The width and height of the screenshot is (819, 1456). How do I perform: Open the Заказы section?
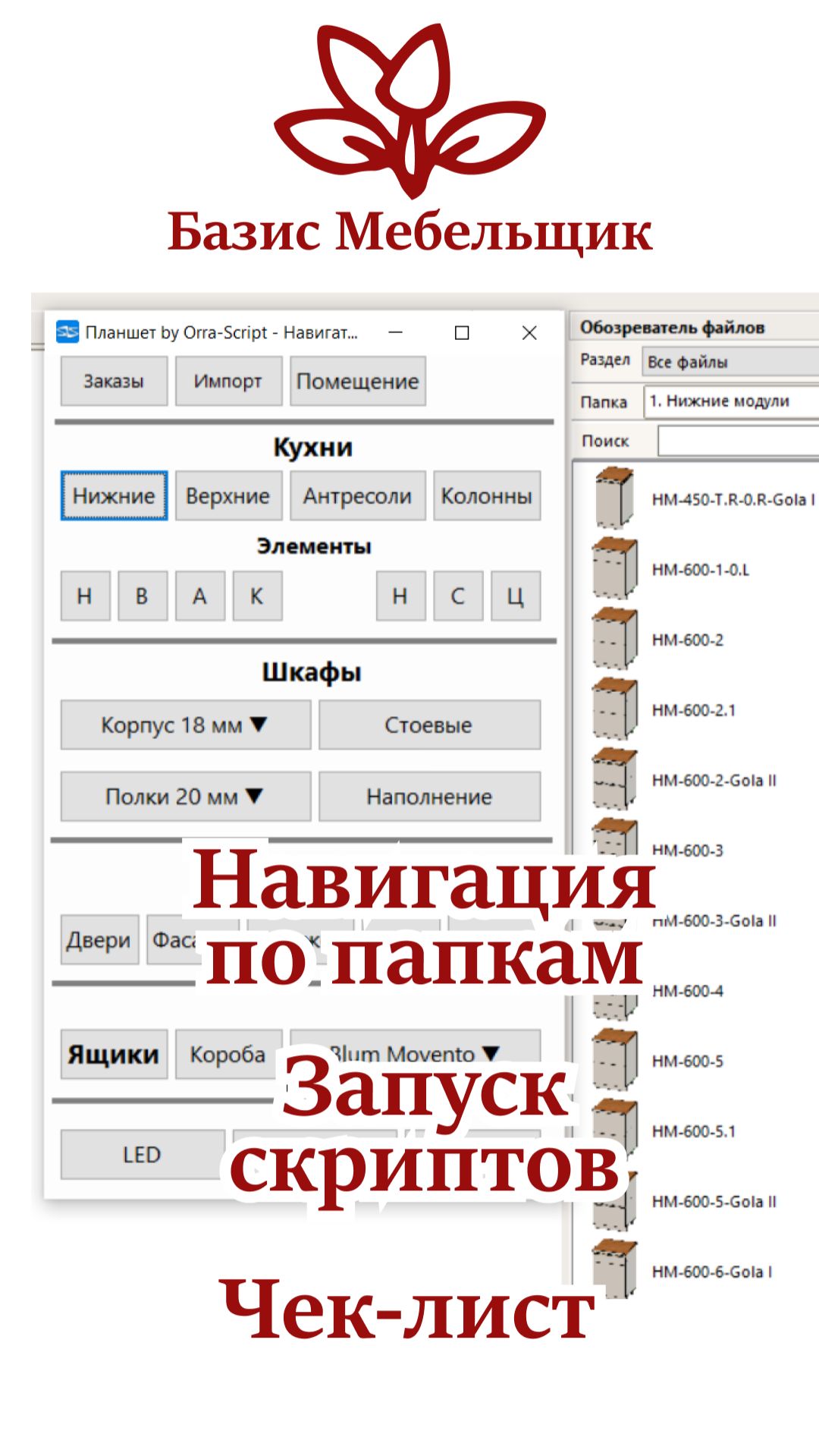[114, 381]
